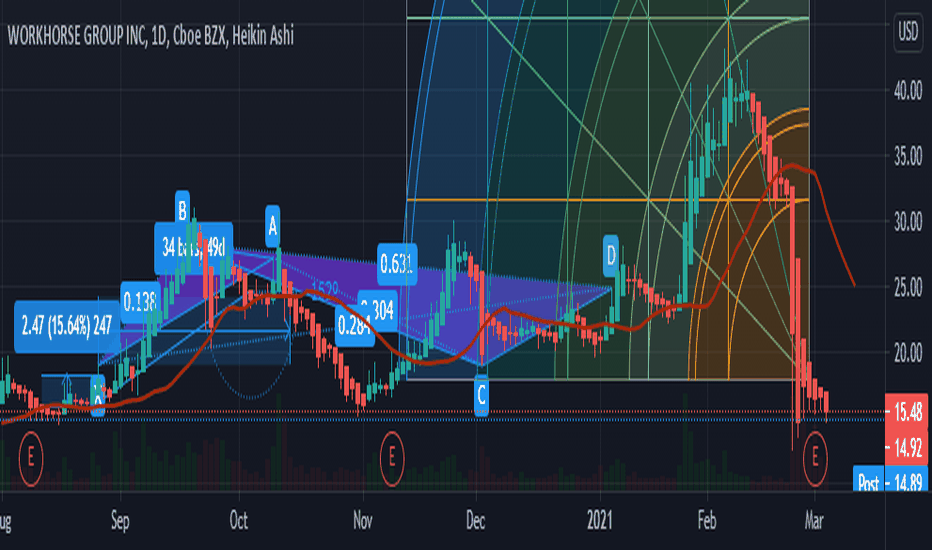Select the 0.284 ratio label
Viewport: 932px width, 550px height.
pos(354,325)
